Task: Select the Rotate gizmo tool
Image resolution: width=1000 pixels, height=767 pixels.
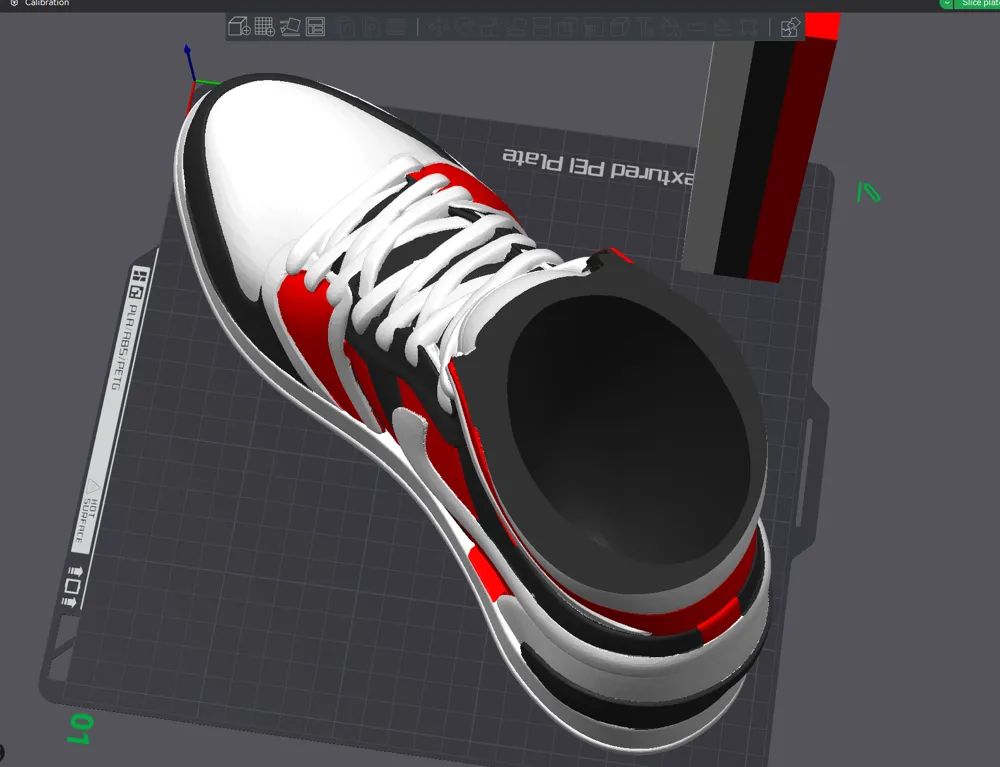Action: (464, 27)
